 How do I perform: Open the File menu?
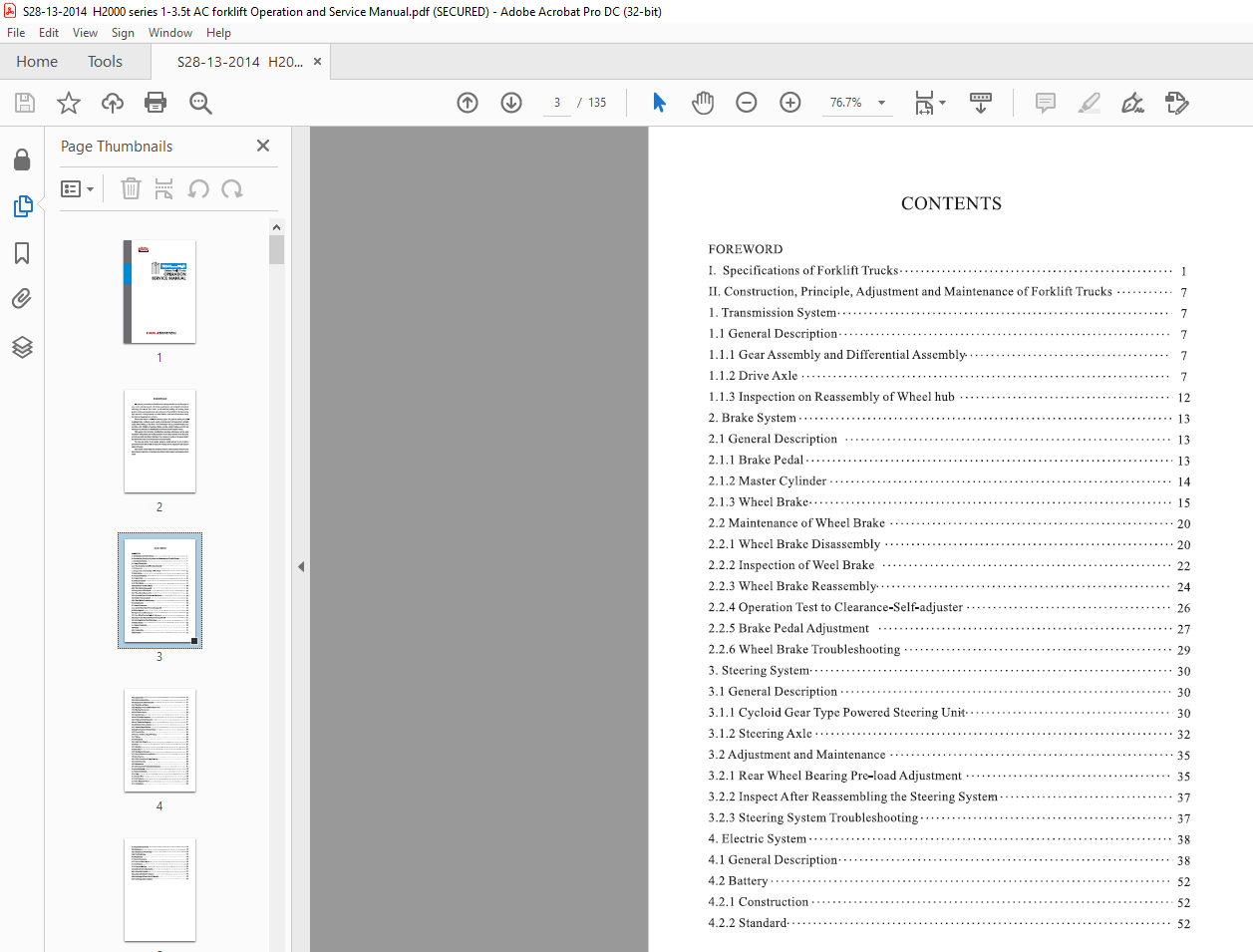[x=16, y=33]
